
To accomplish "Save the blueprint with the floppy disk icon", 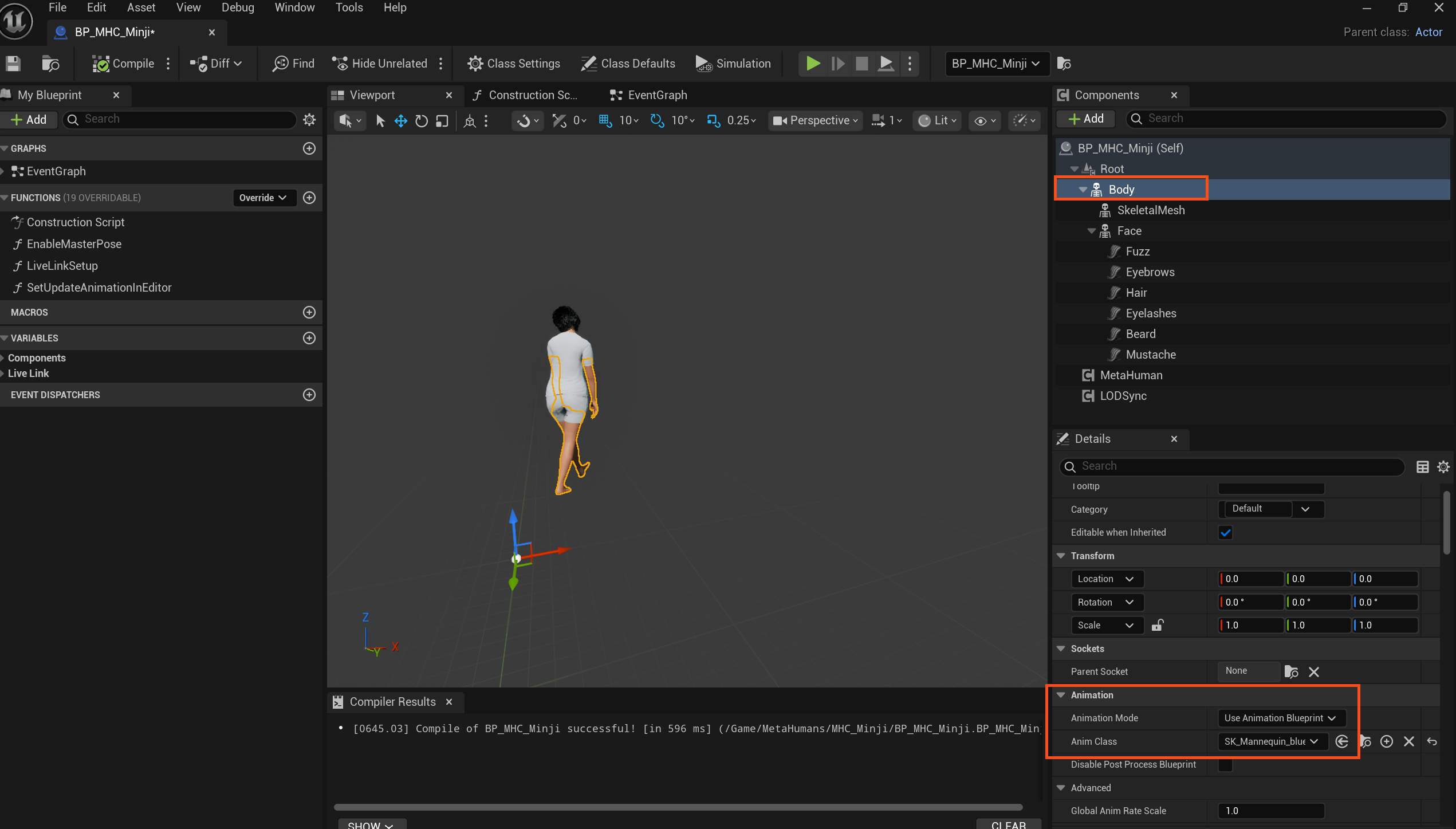I will point(13,64).
